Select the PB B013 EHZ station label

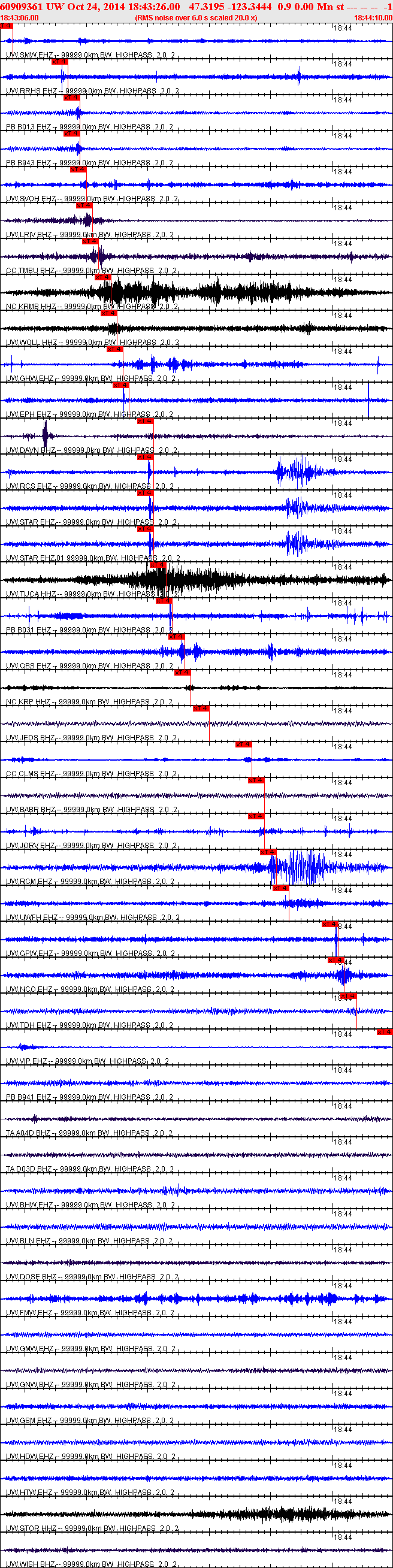click(90, 127)
